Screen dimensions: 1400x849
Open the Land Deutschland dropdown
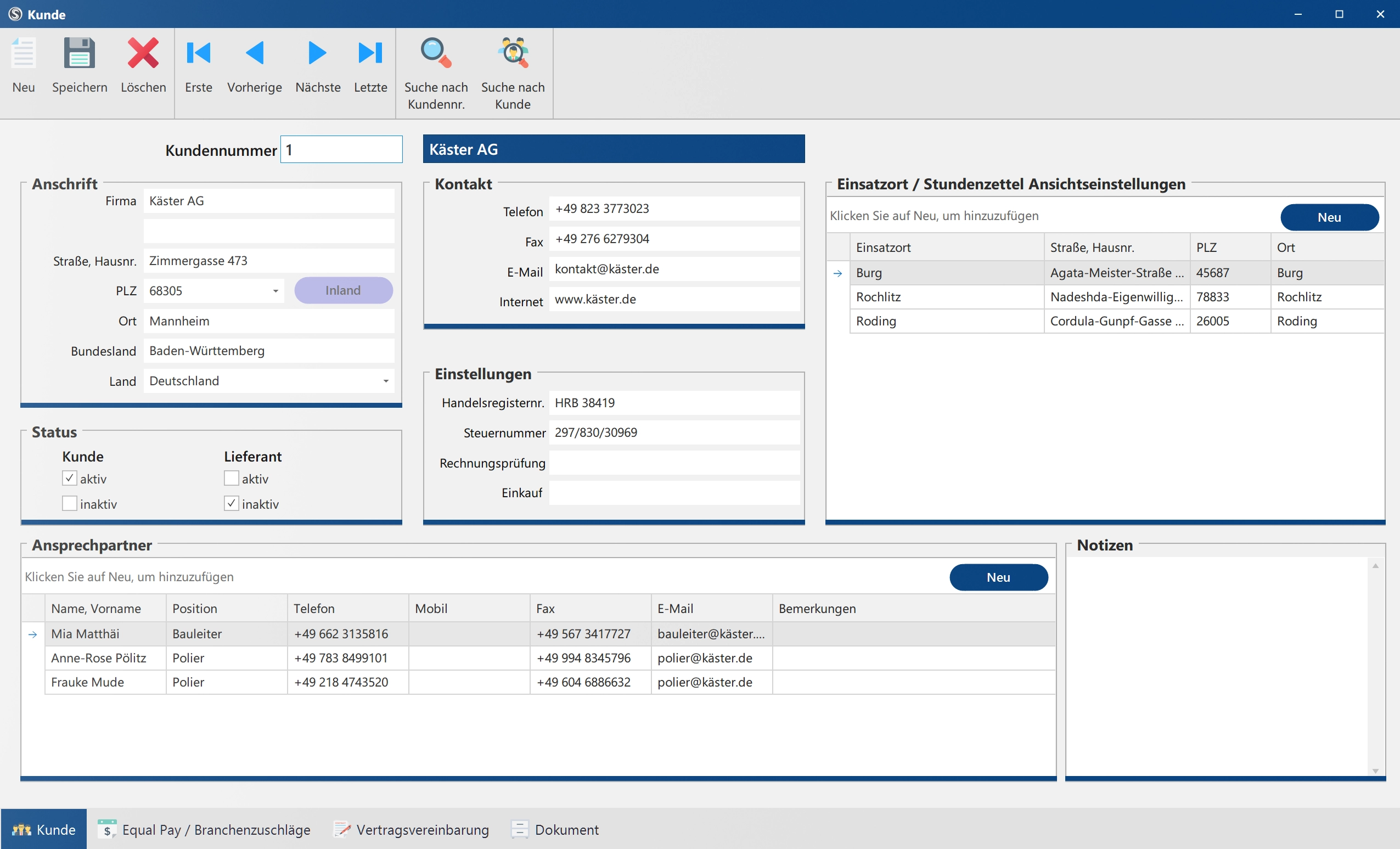click(386, 381)
